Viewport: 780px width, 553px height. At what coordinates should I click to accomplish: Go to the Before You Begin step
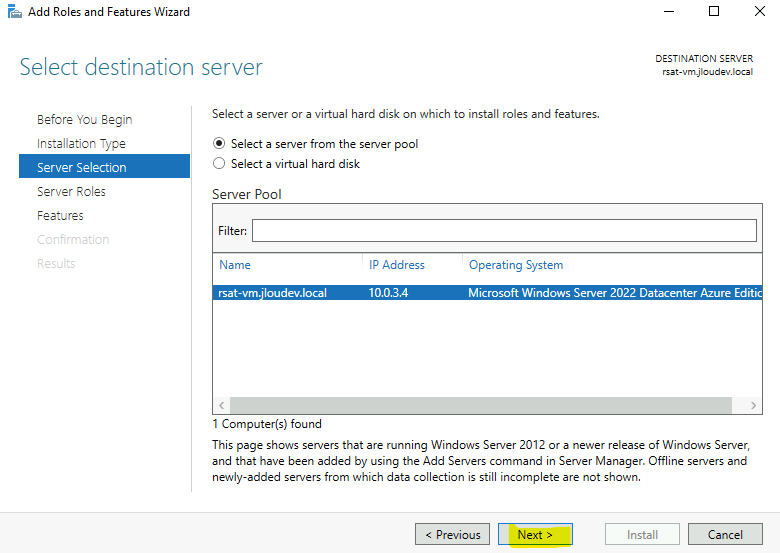click(85, 120)
